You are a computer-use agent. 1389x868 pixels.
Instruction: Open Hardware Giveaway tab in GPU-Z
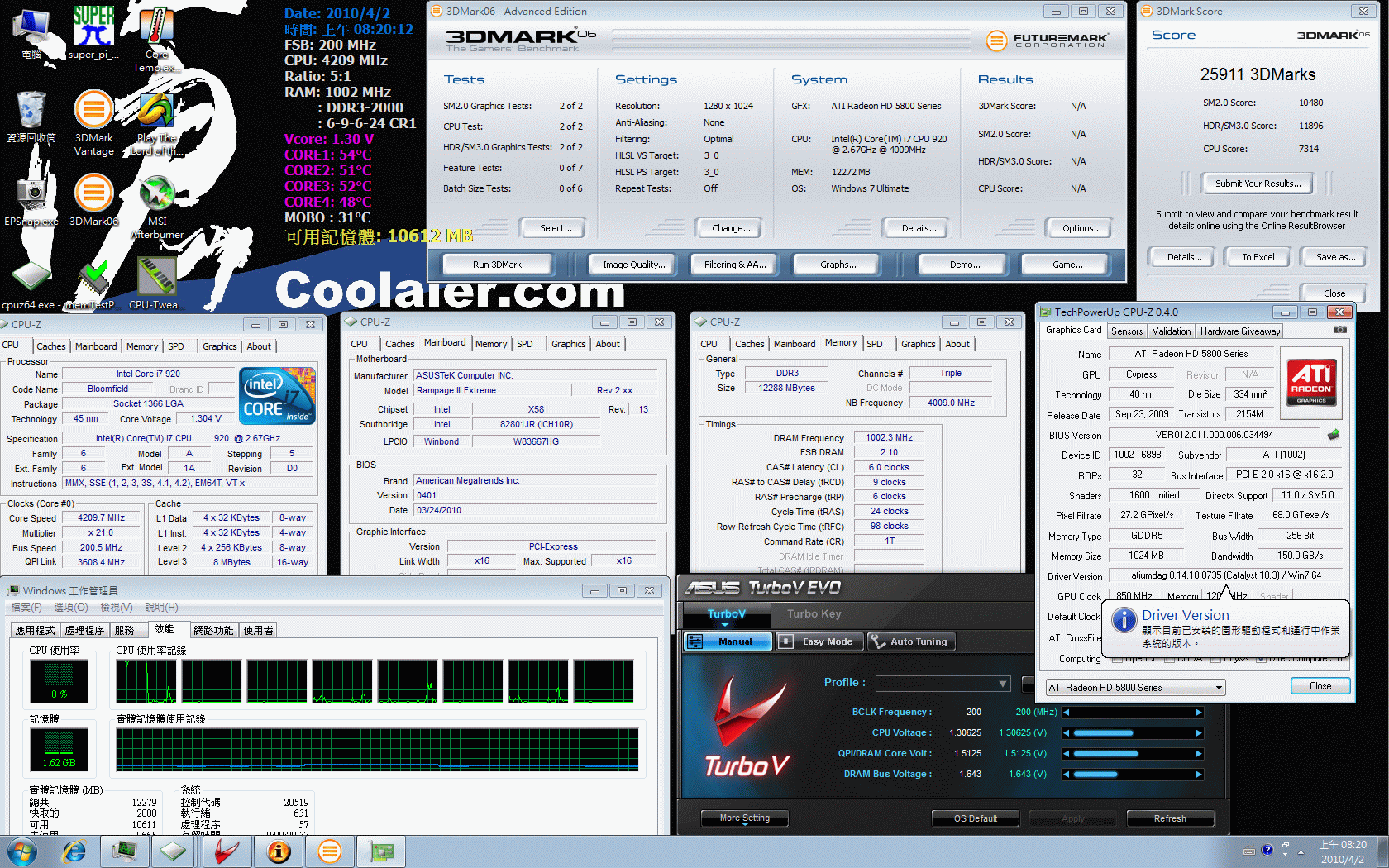[1239, 331]
